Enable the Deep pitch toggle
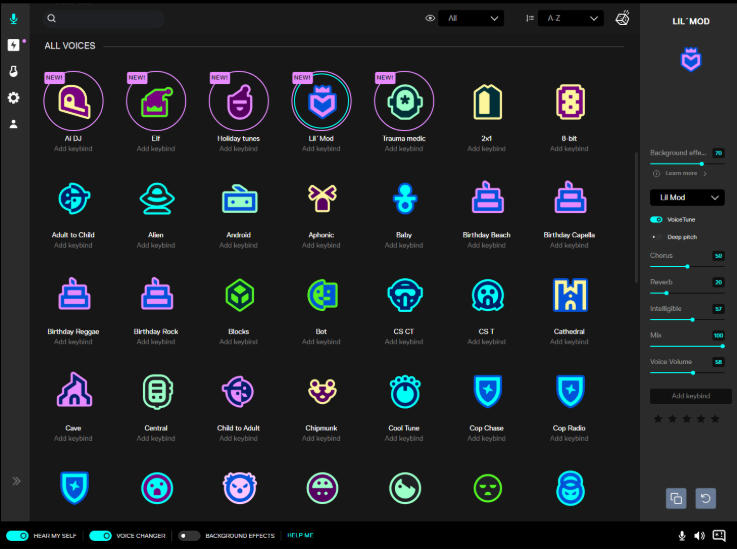 point(656,237)
